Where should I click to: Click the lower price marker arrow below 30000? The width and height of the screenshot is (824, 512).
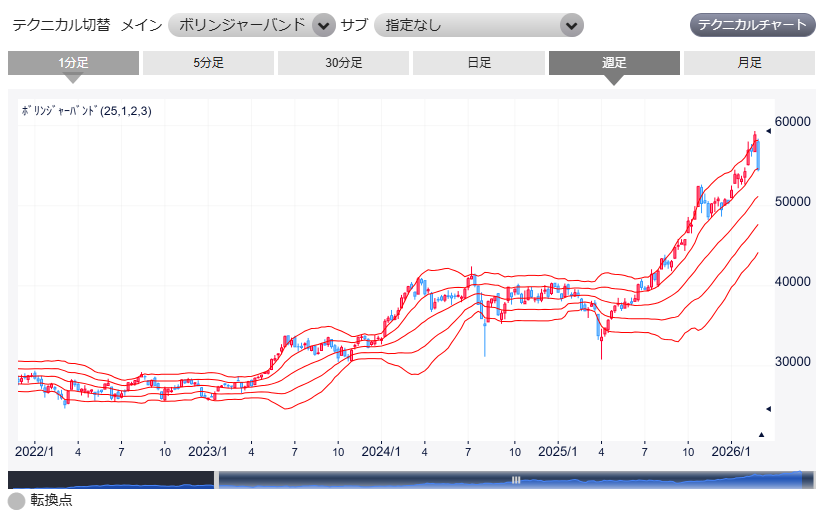tap(768, 408)
